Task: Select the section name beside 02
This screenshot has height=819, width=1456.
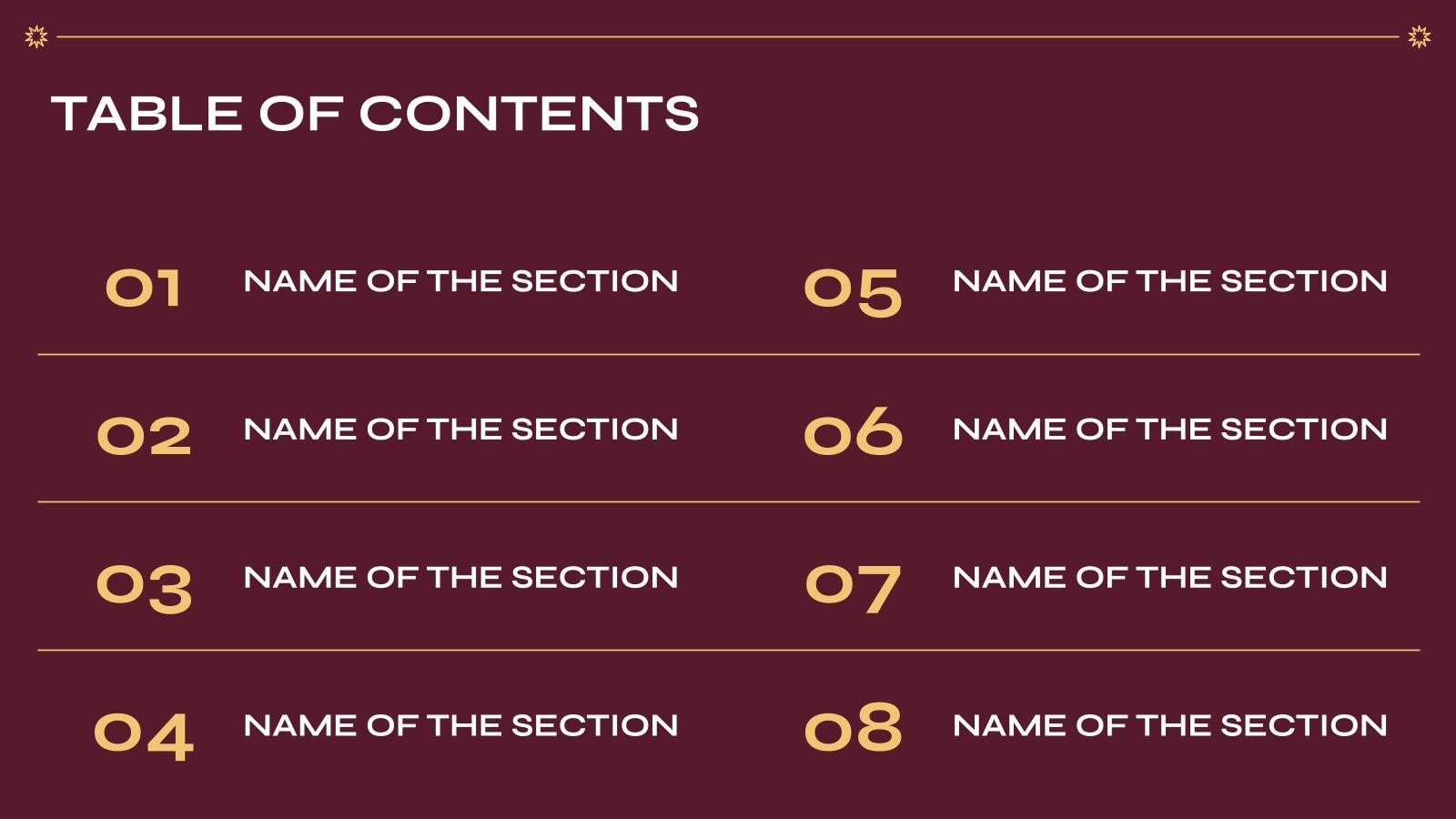Action: pyautogui.click(x=460, y=430)
